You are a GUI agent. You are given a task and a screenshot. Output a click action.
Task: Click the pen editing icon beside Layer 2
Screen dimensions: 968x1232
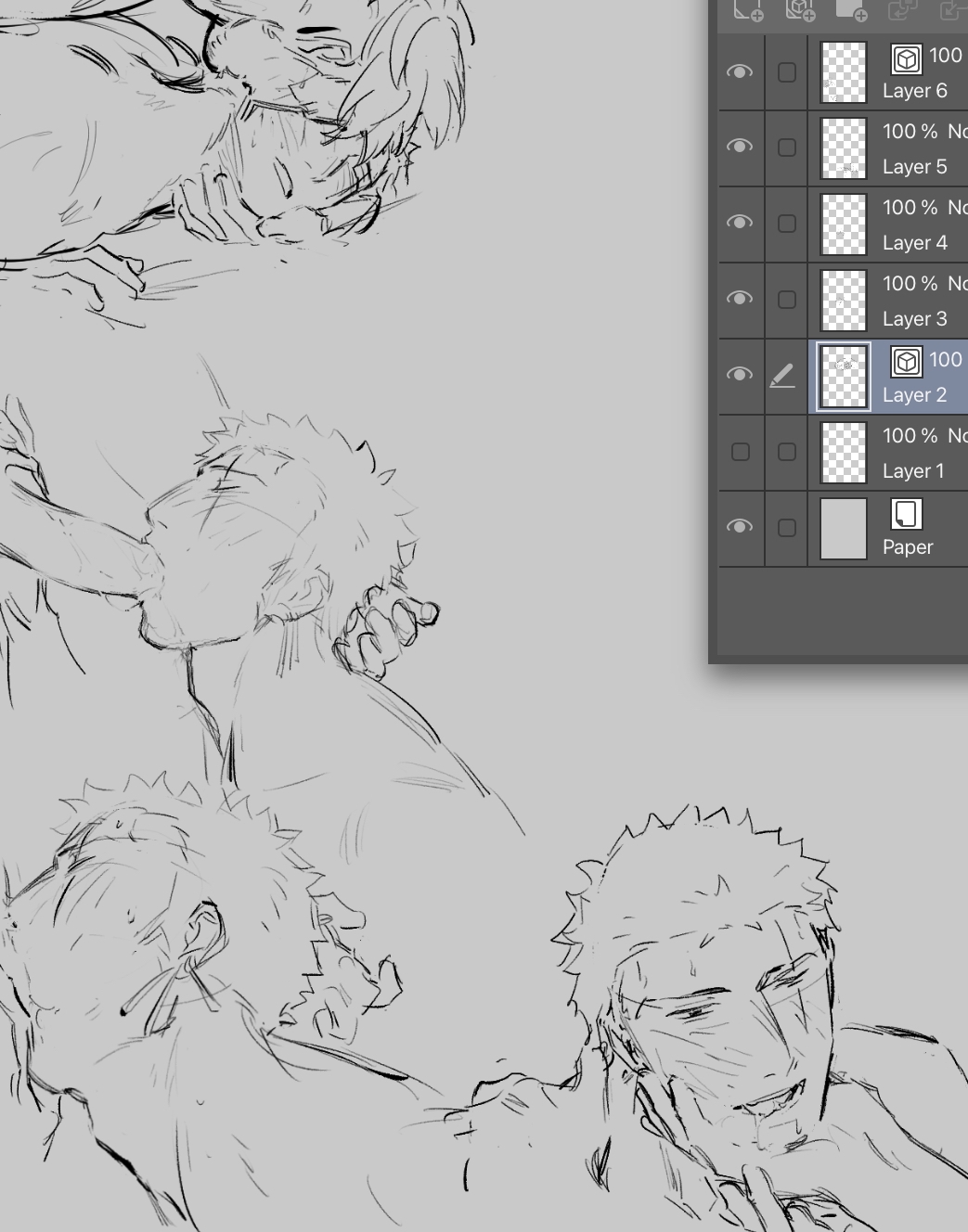click(x=783, y=376)
